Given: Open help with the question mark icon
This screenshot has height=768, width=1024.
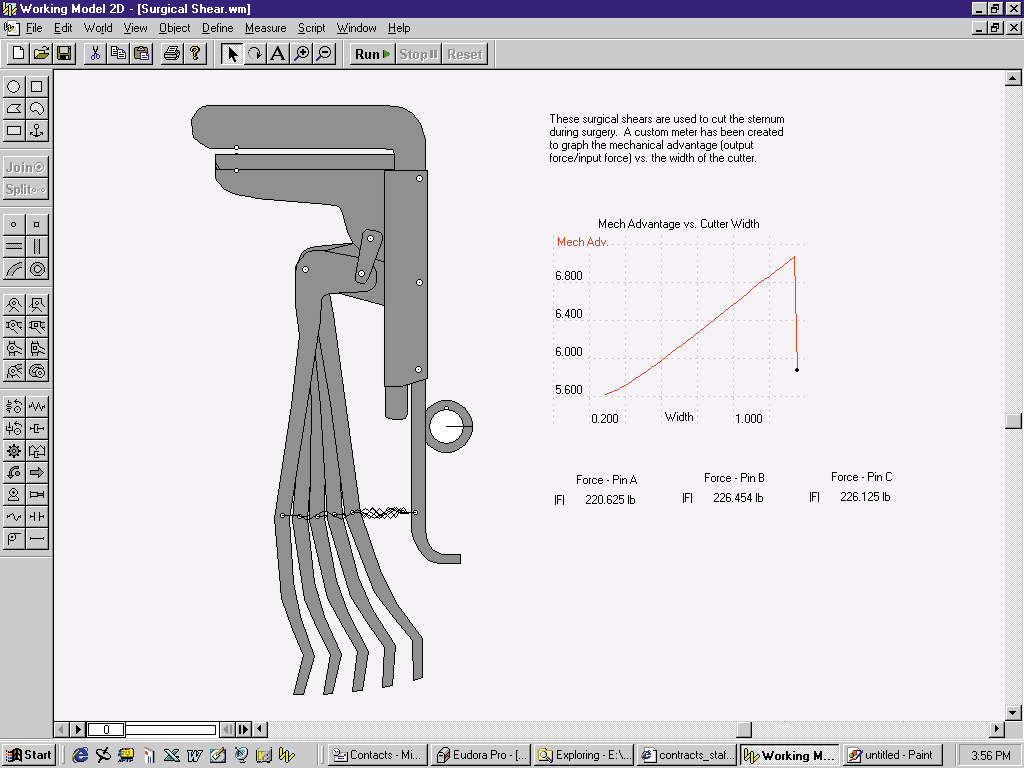Looking at the screenshot, I should [x=195, y=54].
